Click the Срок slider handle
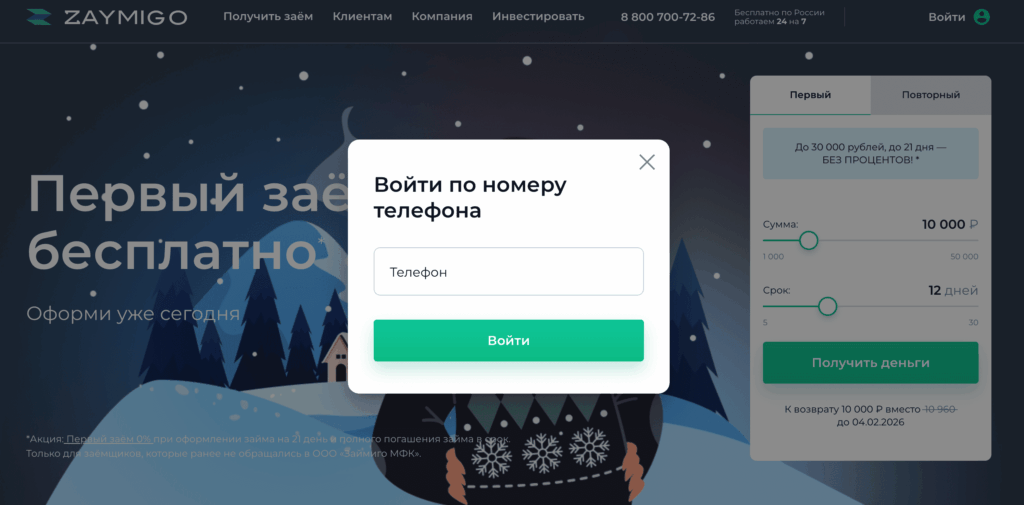1024x505 pixels. (x=827, y=306)
